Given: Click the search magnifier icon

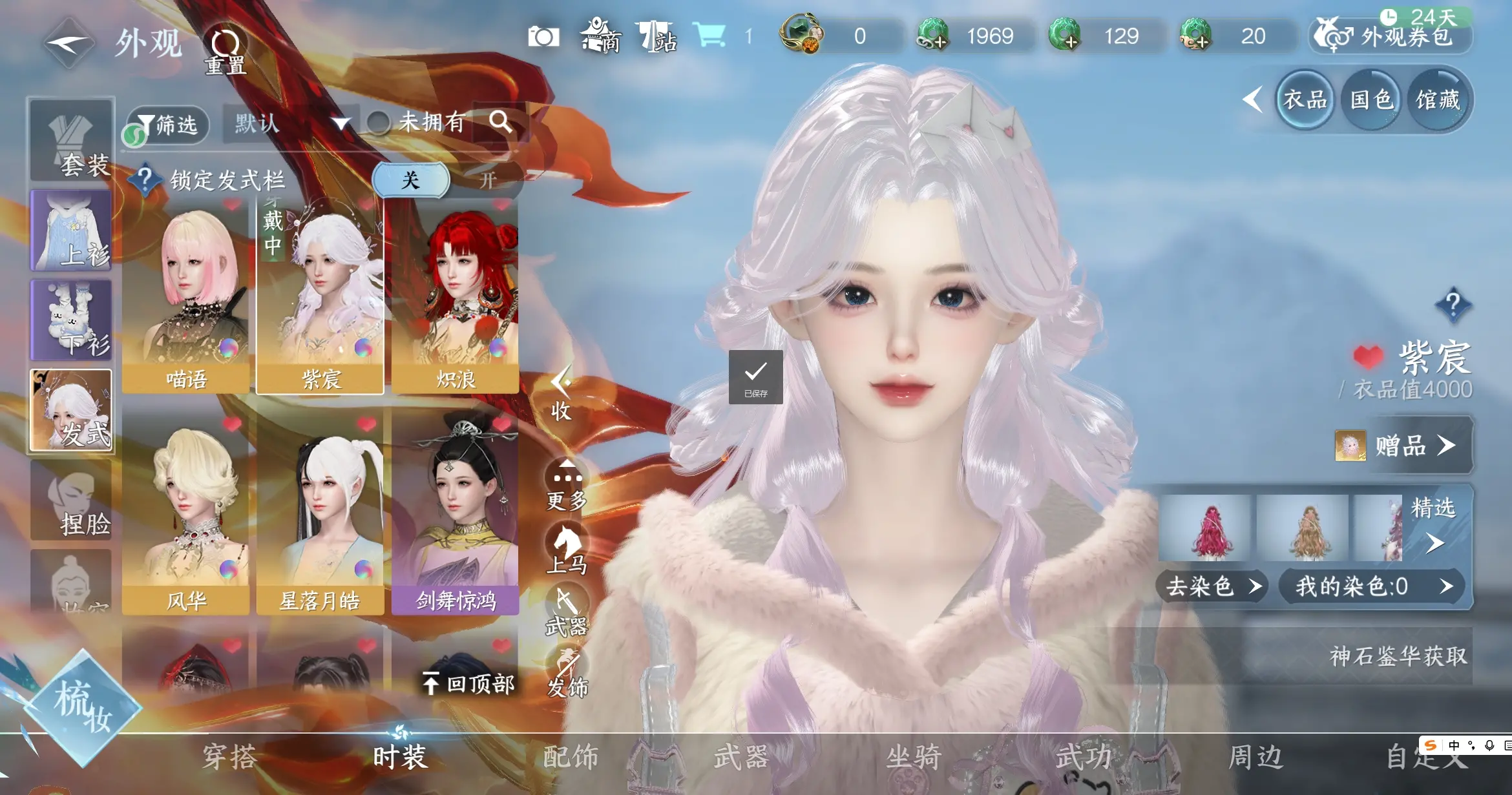Looking at the screenshot, I should point(500,121).
